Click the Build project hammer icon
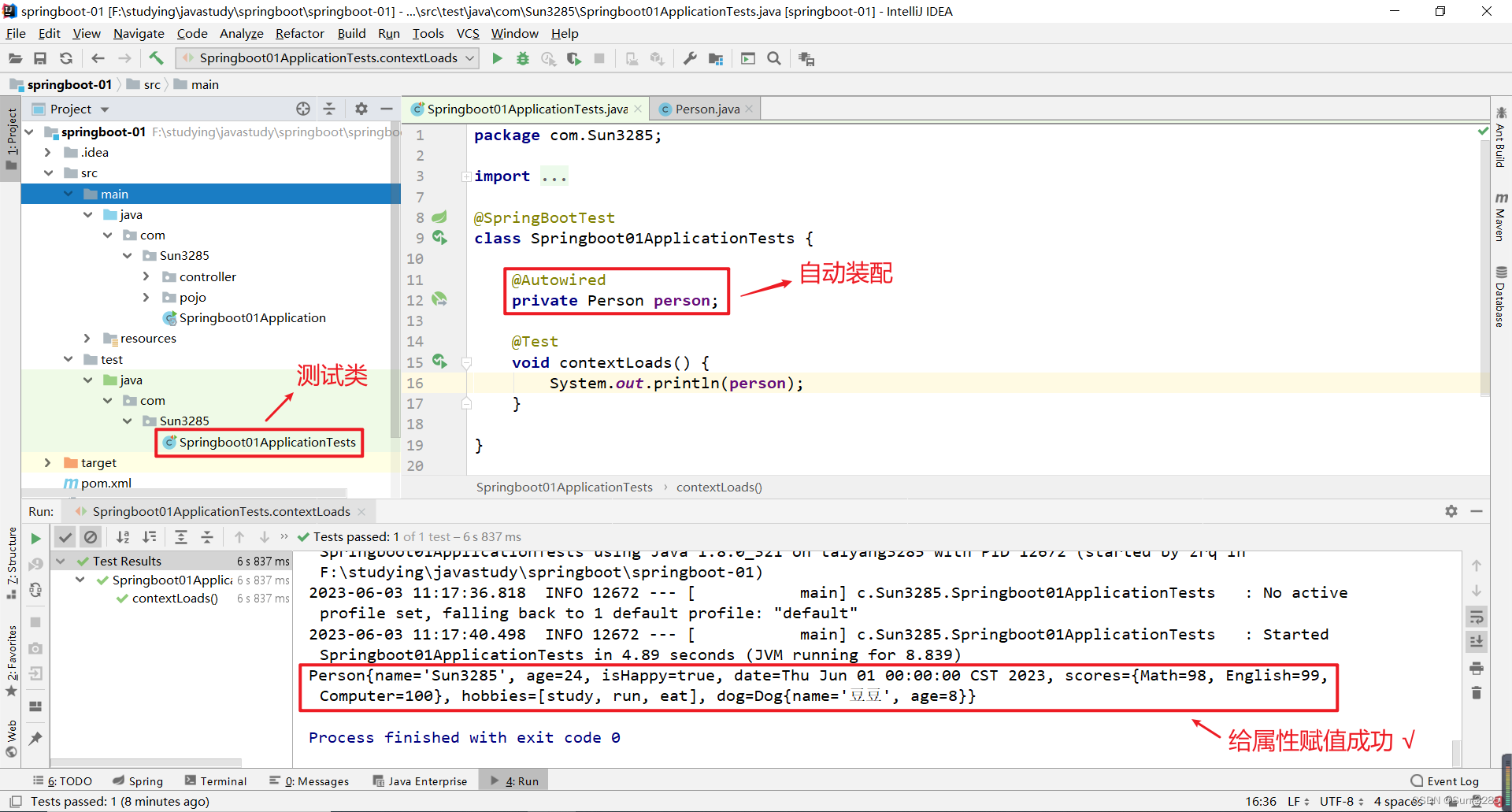The height and width of the screenshot is (812, 1512). tap(156, 58)
